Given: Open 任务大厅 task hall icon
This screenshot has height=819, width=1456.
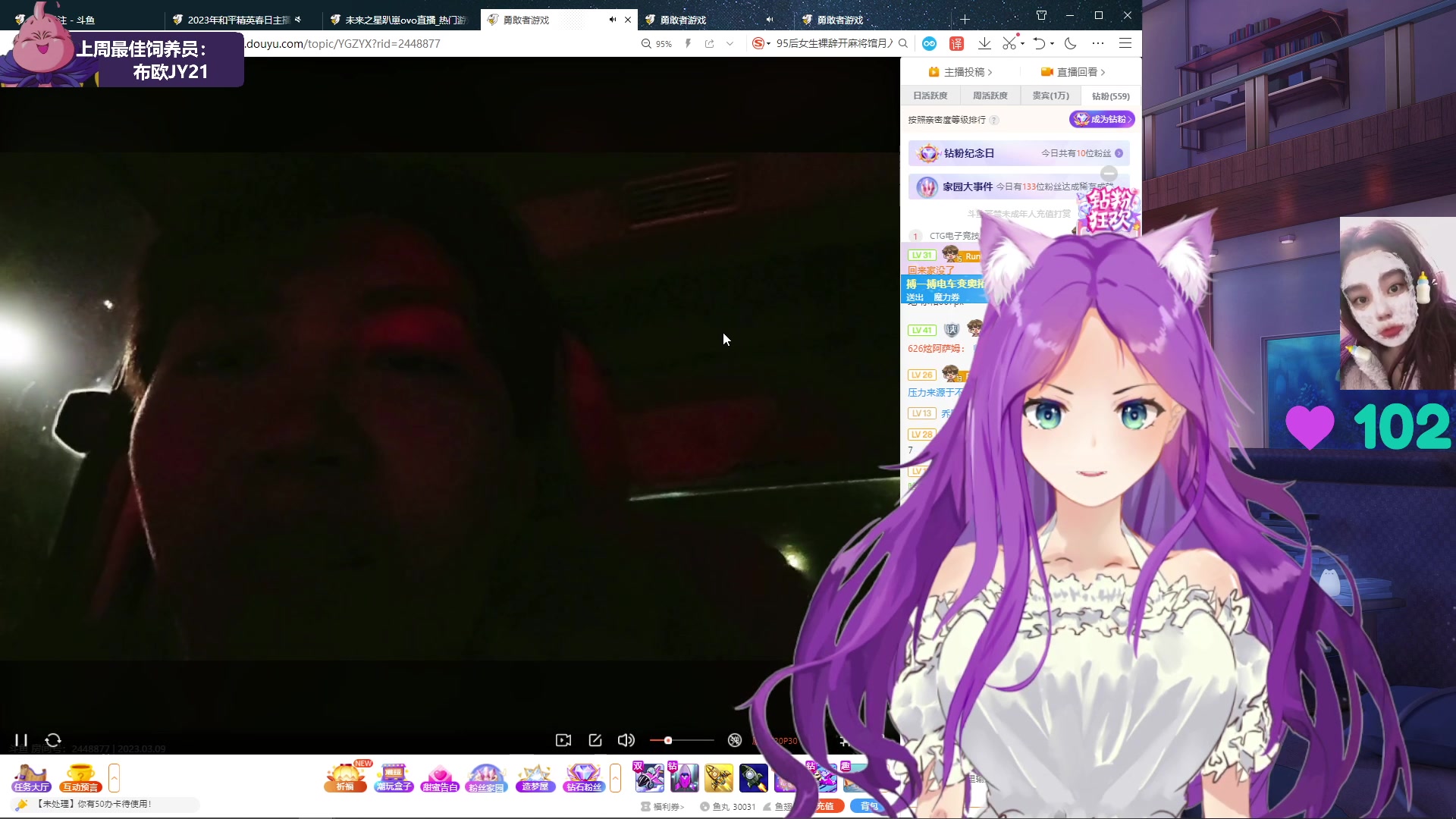Looking at the screenshot, I should [31, 778].
